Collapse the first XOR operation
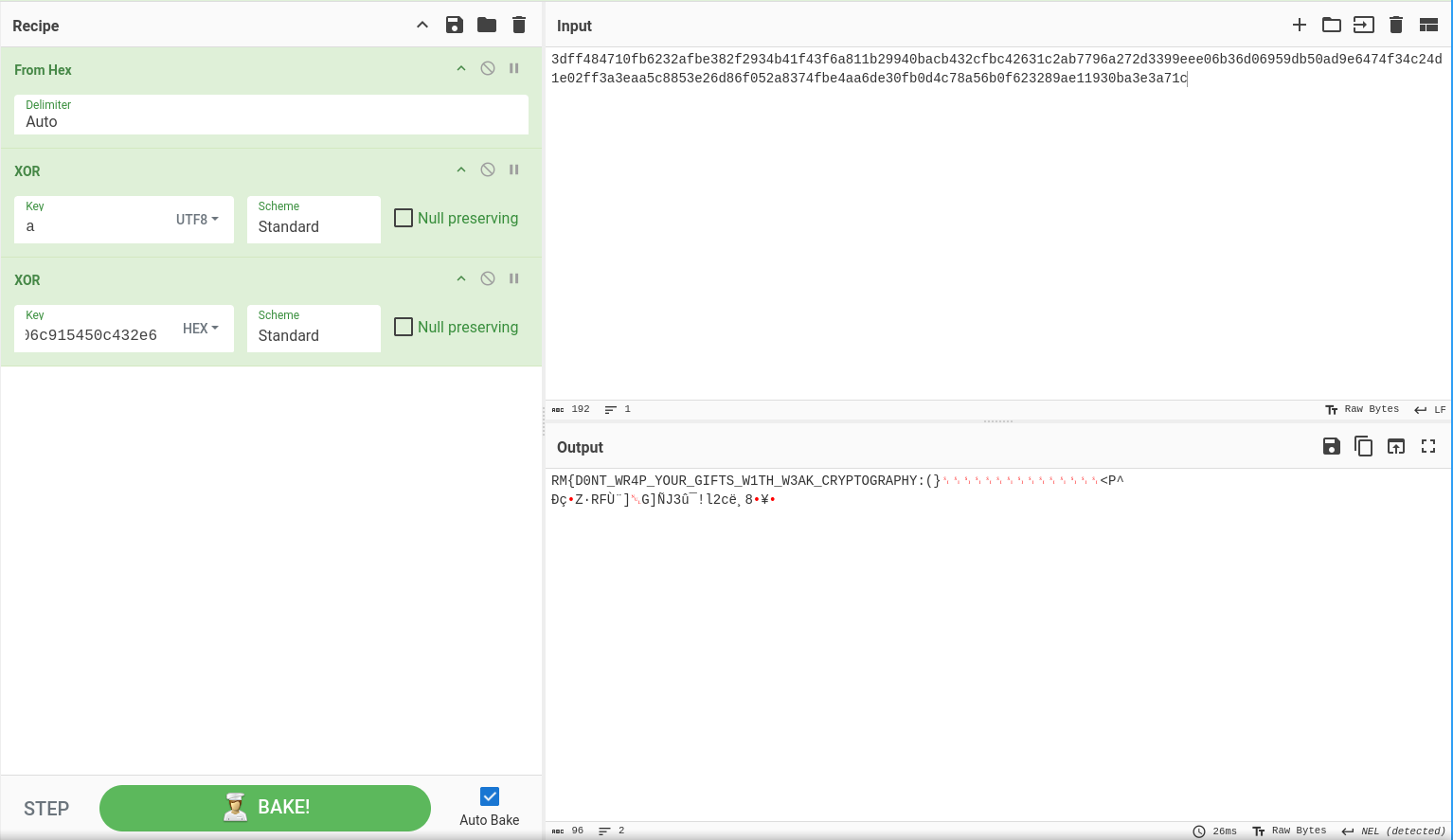Image resolution: width=1453 pixels, height=840 pixels. click(x=461, y=170)
